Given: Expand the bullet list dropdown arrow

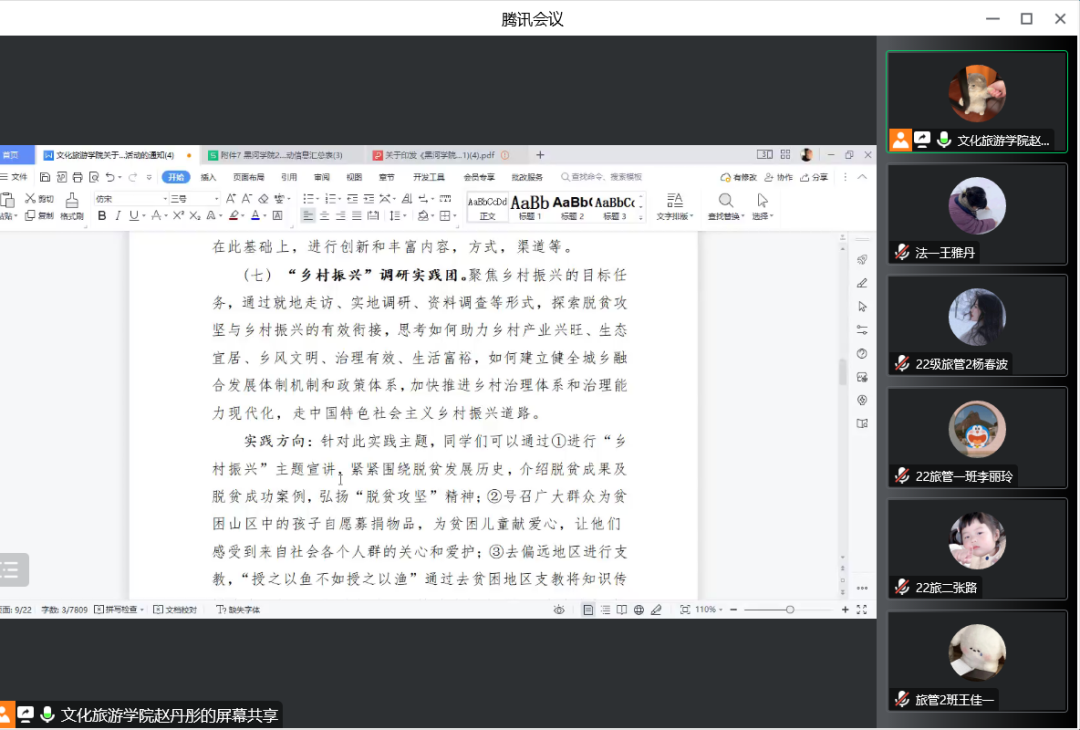Looking at the screenshot, I should pos(317,198).
